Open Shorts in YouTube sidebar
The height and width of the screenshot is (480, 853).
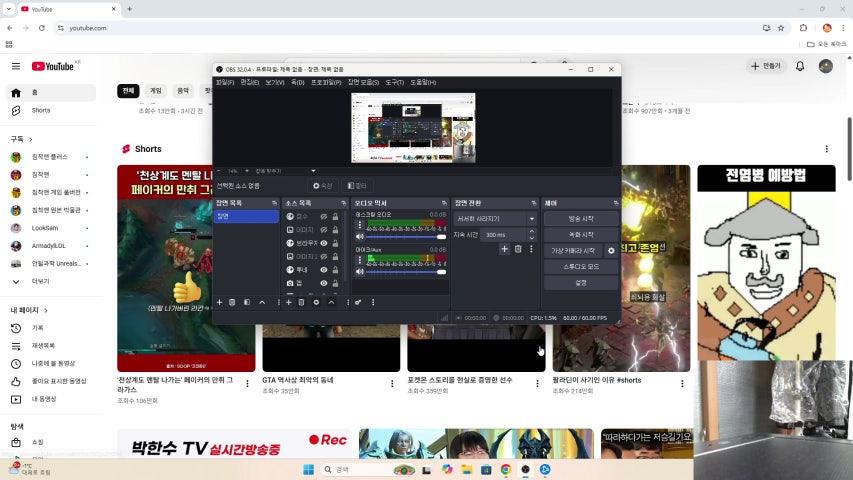(40, 110)
